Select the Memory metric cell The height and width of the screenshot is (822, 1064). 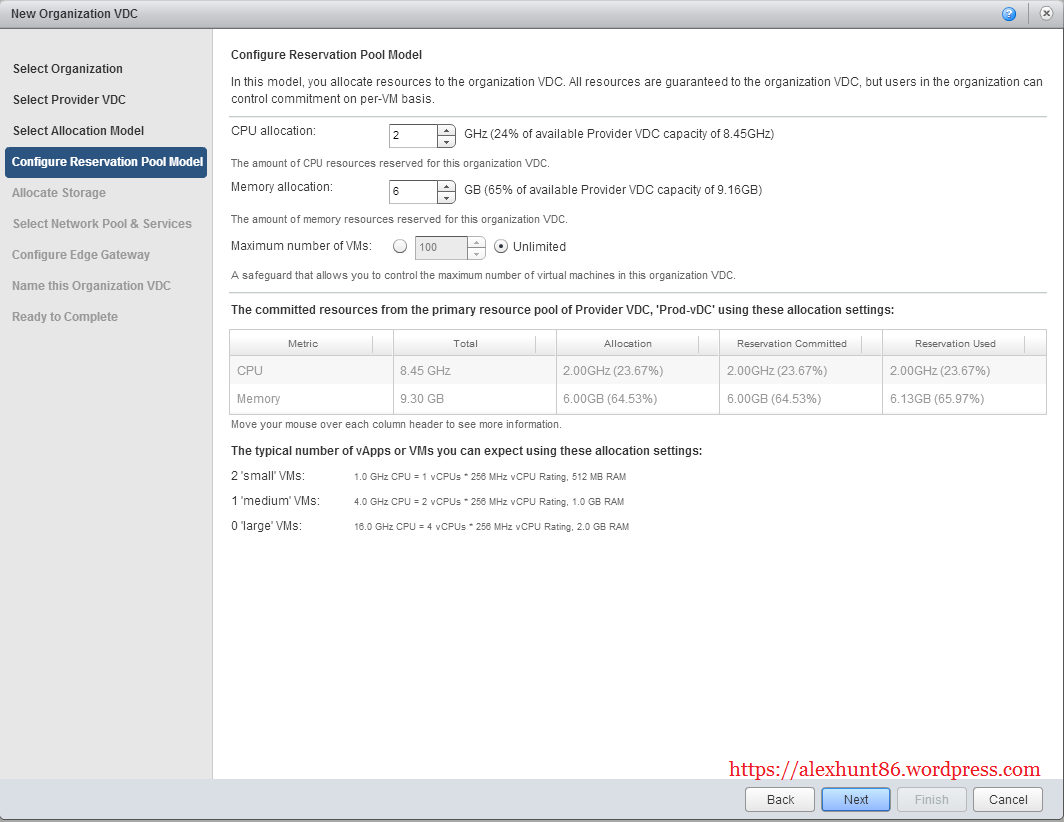[311, 398]
